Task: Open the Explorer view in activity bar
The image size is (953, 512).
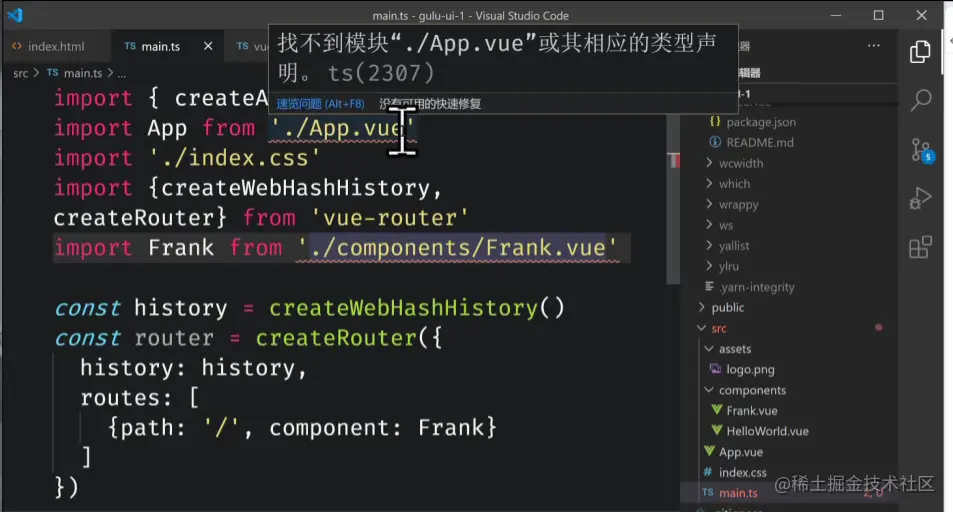Action: [x=920, y=52]
